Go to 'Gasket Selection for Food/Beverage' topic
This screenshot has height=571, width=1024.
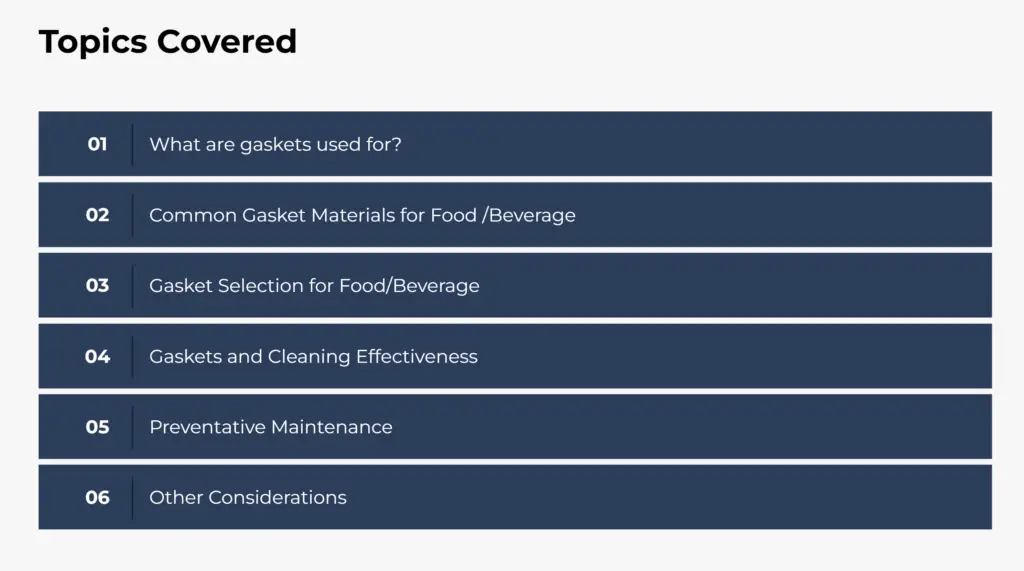314,286
